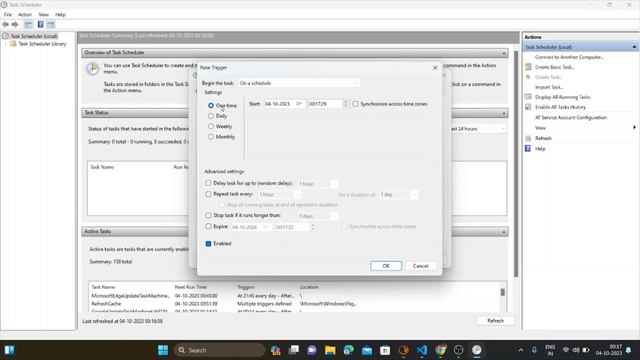Select the One time radio button
Viewport: 640px width, 360px height.
coord(211,105)
